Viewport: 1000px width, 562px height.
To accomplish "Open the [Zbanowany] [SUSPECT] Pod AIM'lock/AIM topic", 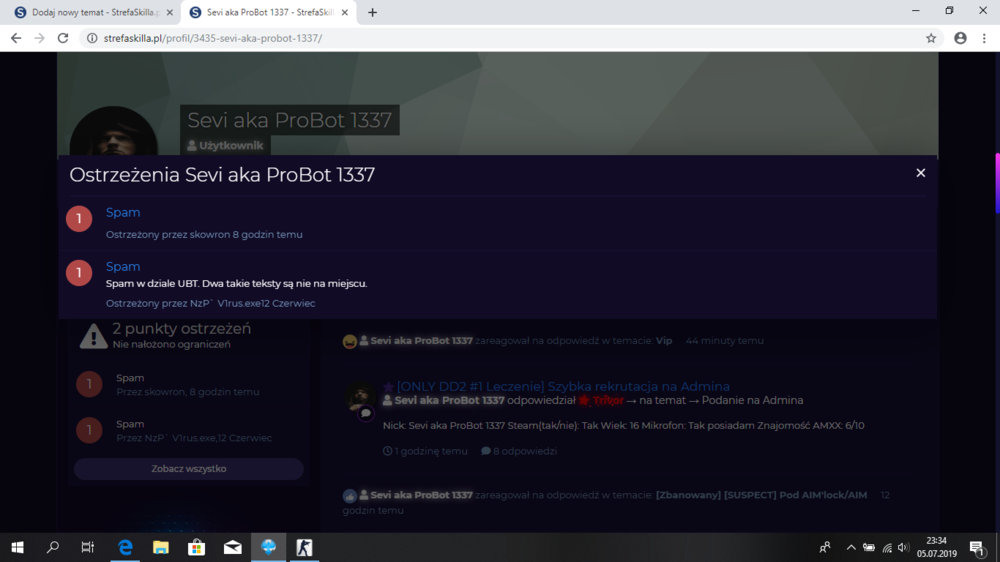I will coord(761,495).
